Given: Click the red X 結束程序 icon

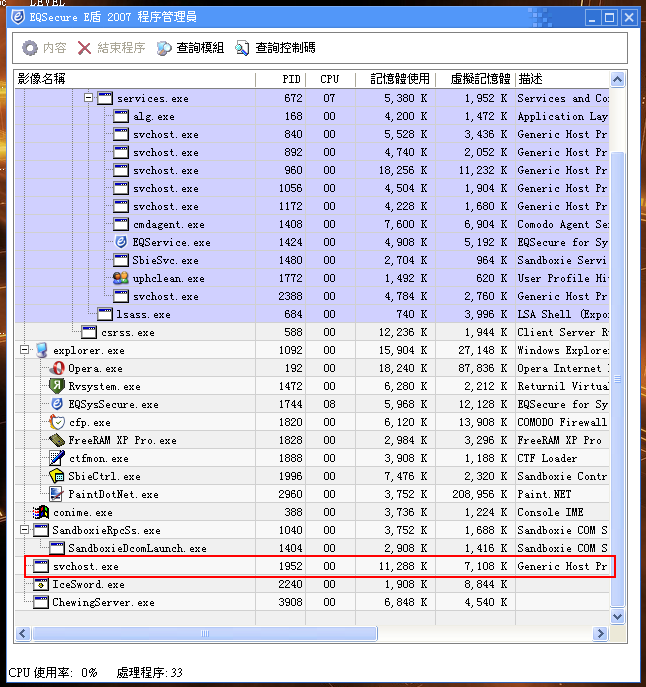Looking at the screenshot, I should tap(84, 48).
